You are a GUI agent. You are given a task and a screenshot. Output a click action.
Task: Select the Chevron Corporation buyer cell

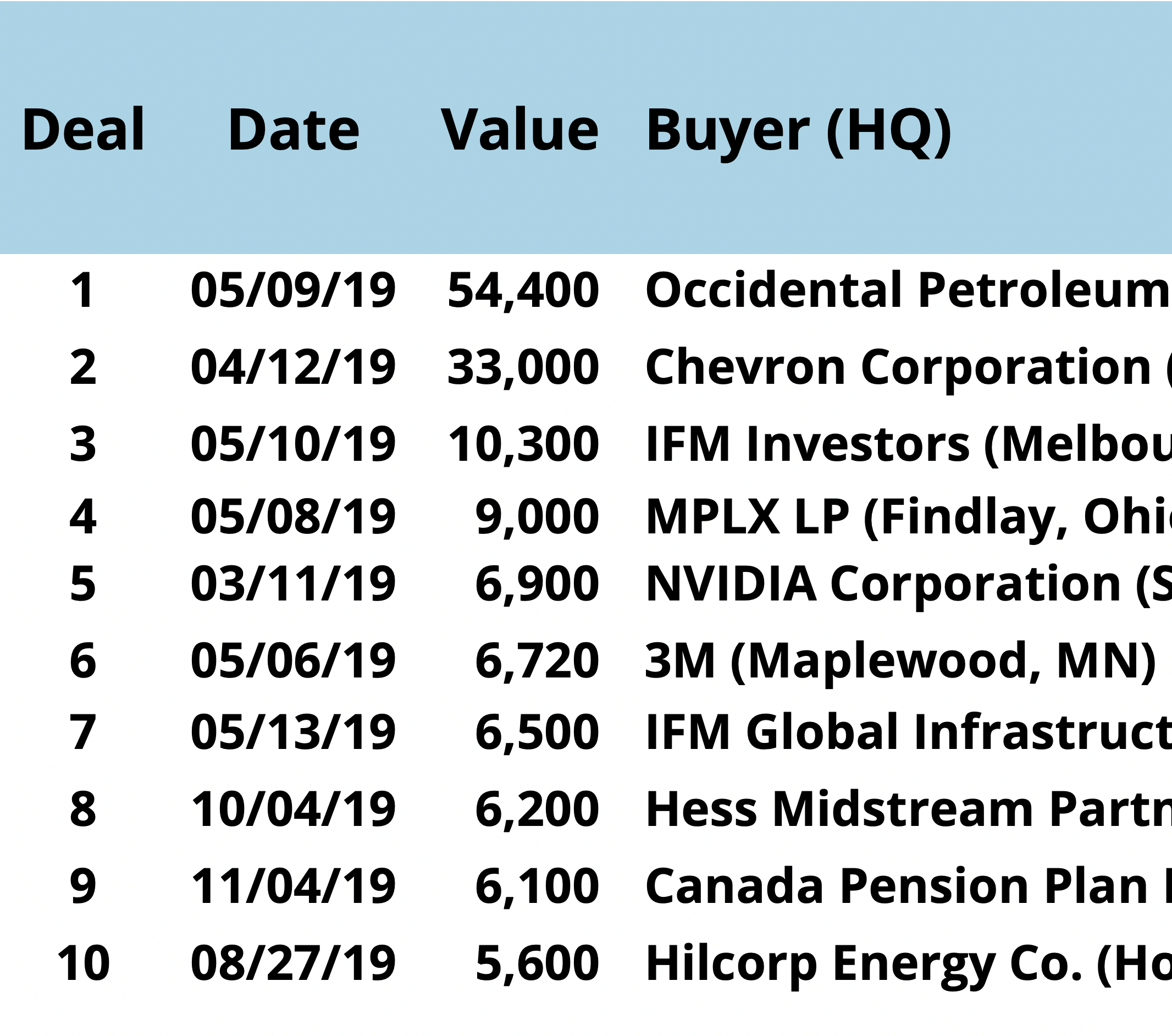coord(907,367)
